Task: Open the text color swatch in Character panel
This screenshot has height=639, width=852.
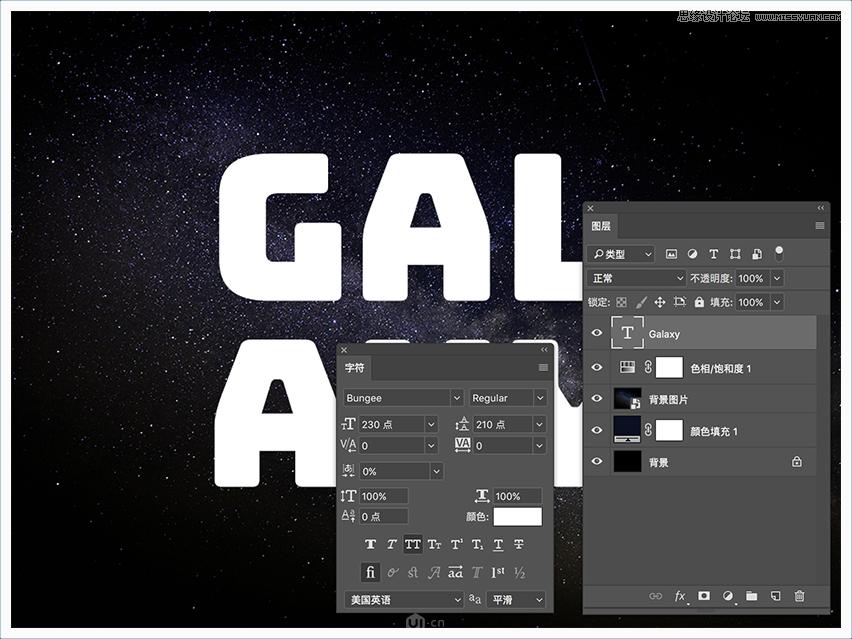Action: (x=519, y=516)
